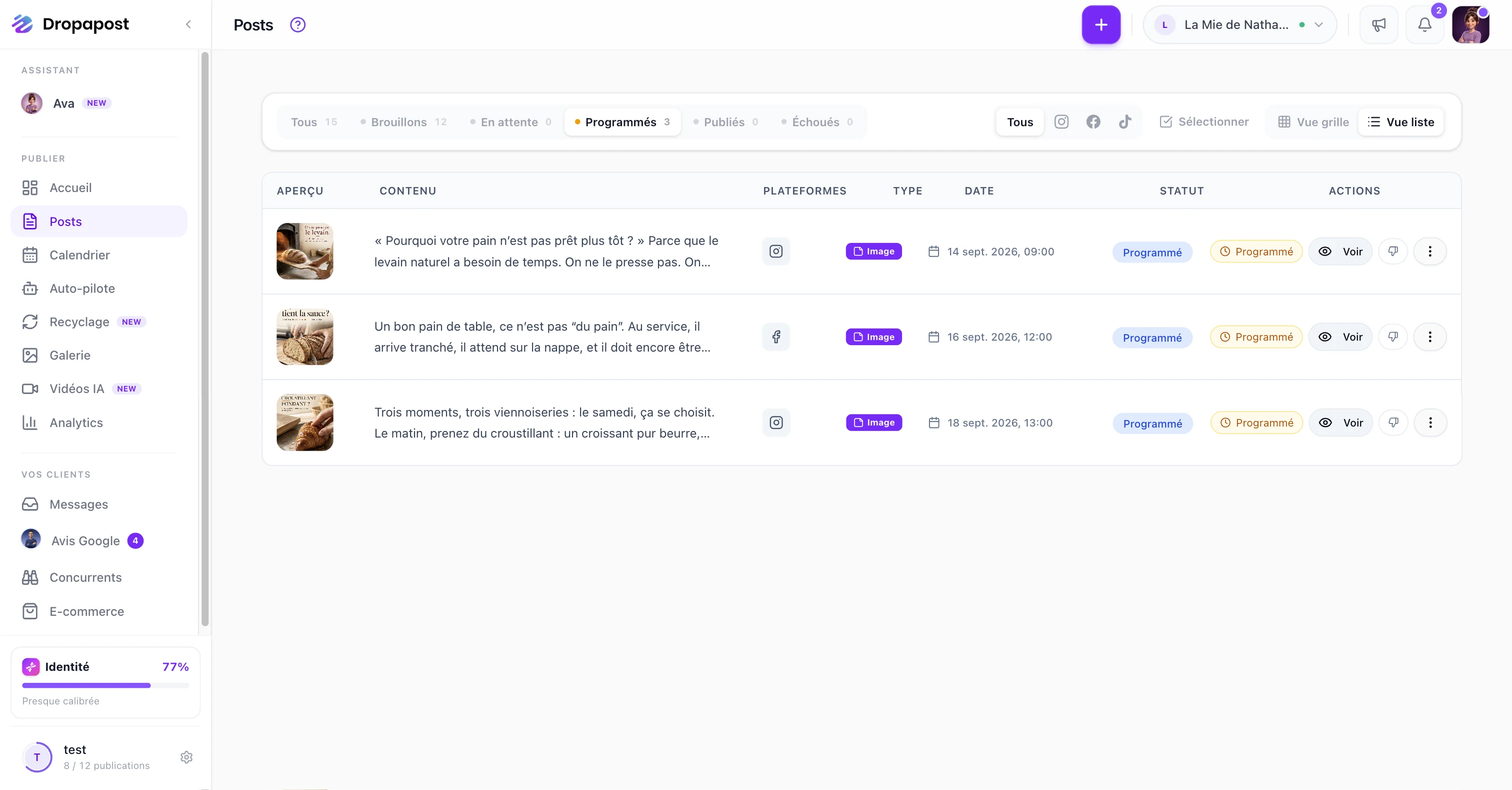Click the '14 sept. 2026, 09:00' date

(1000, 251)
